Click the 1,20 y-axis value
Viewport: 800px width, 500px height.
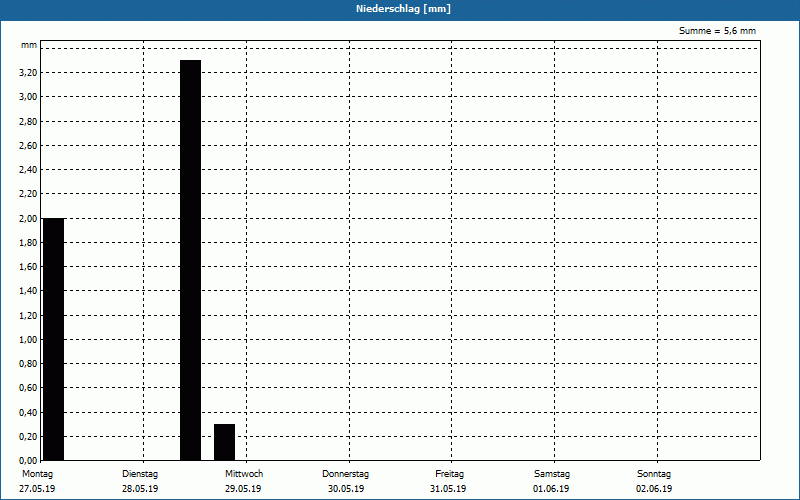tap(28, 316)
